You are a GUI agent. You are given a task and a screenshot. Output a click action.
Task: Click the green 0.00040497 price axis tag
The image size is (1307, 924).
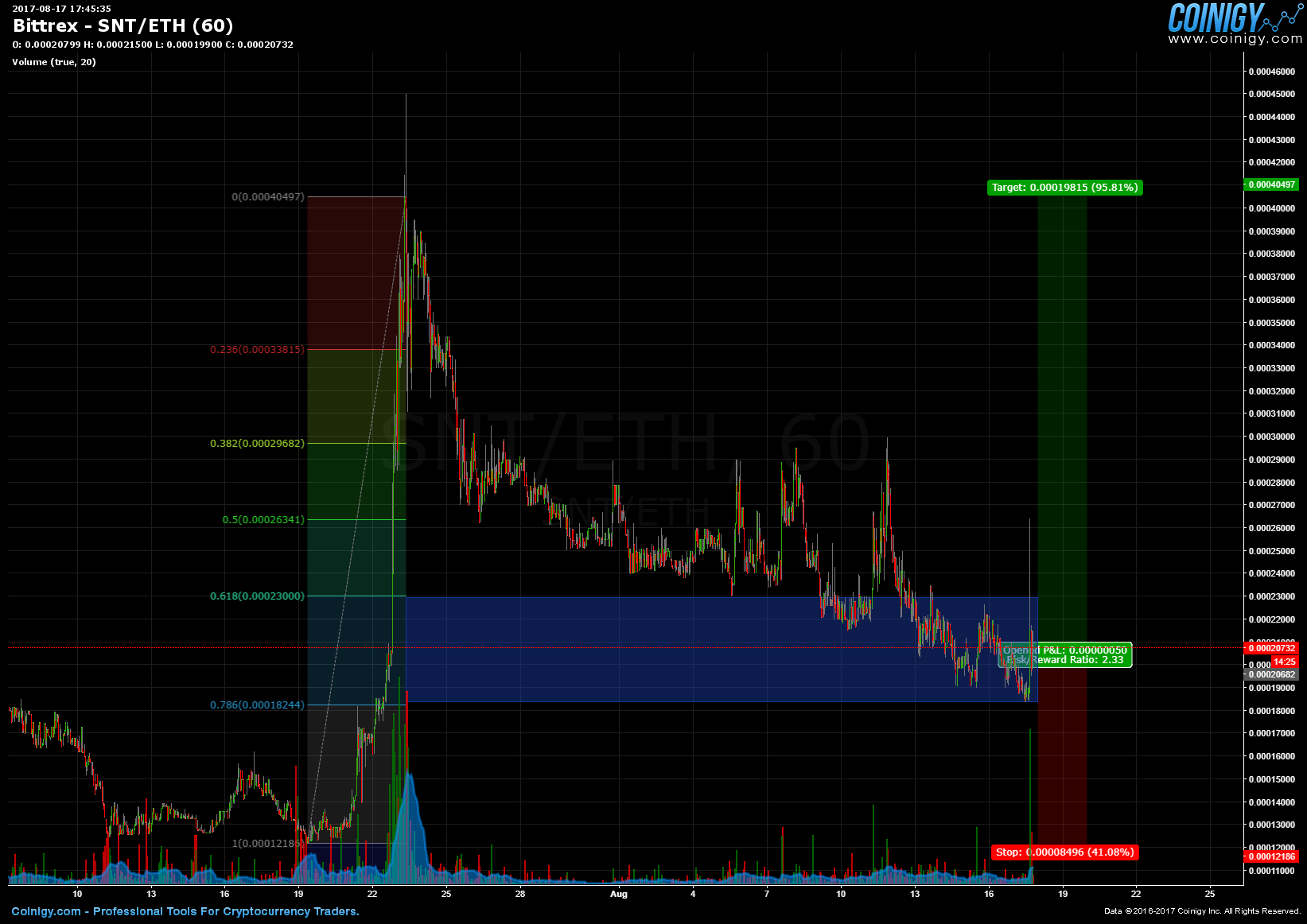pyautogui.click(x=1271, y=184)
